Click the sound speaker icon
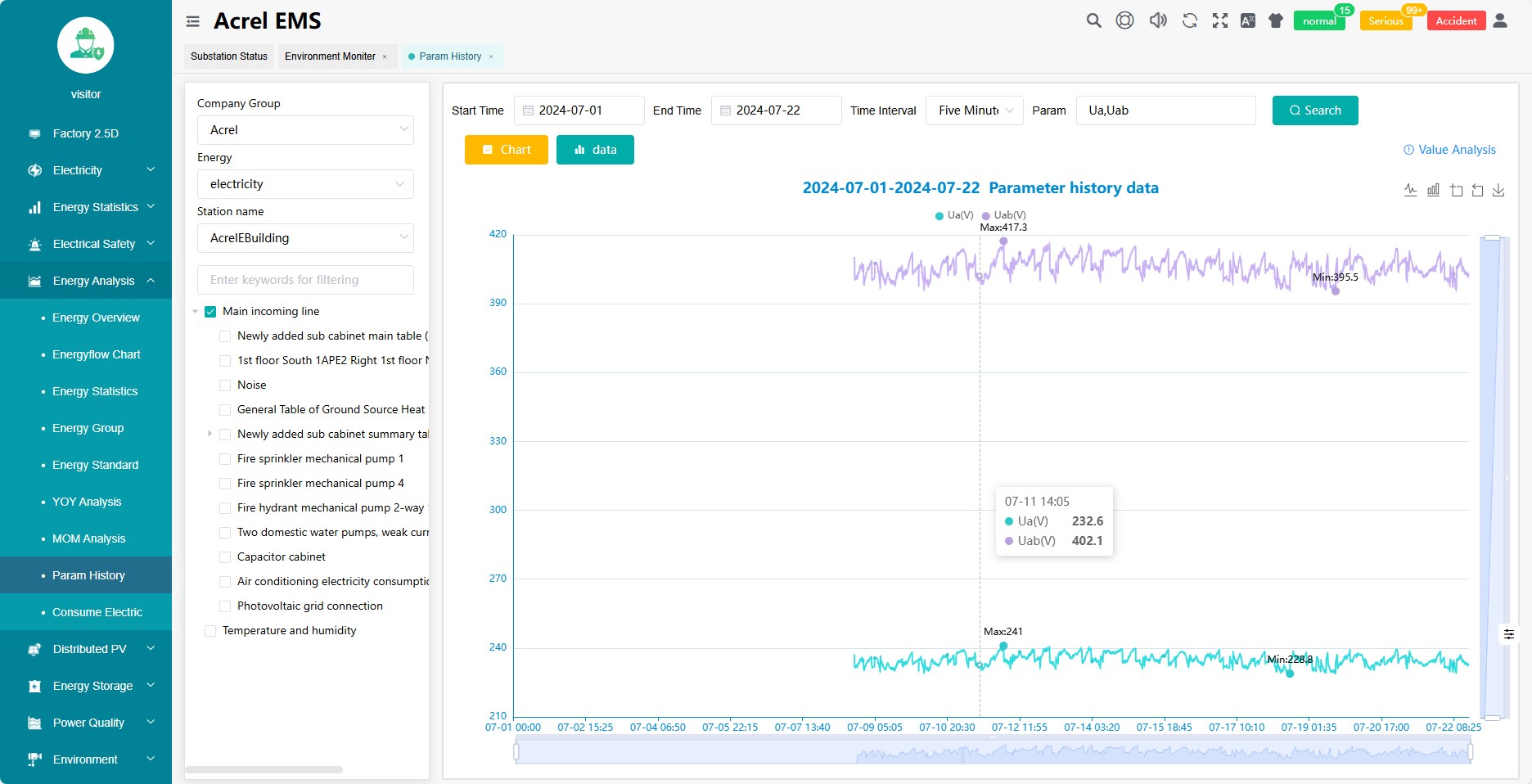Viewport: 1532px width, 784px height. (1157, 21)
